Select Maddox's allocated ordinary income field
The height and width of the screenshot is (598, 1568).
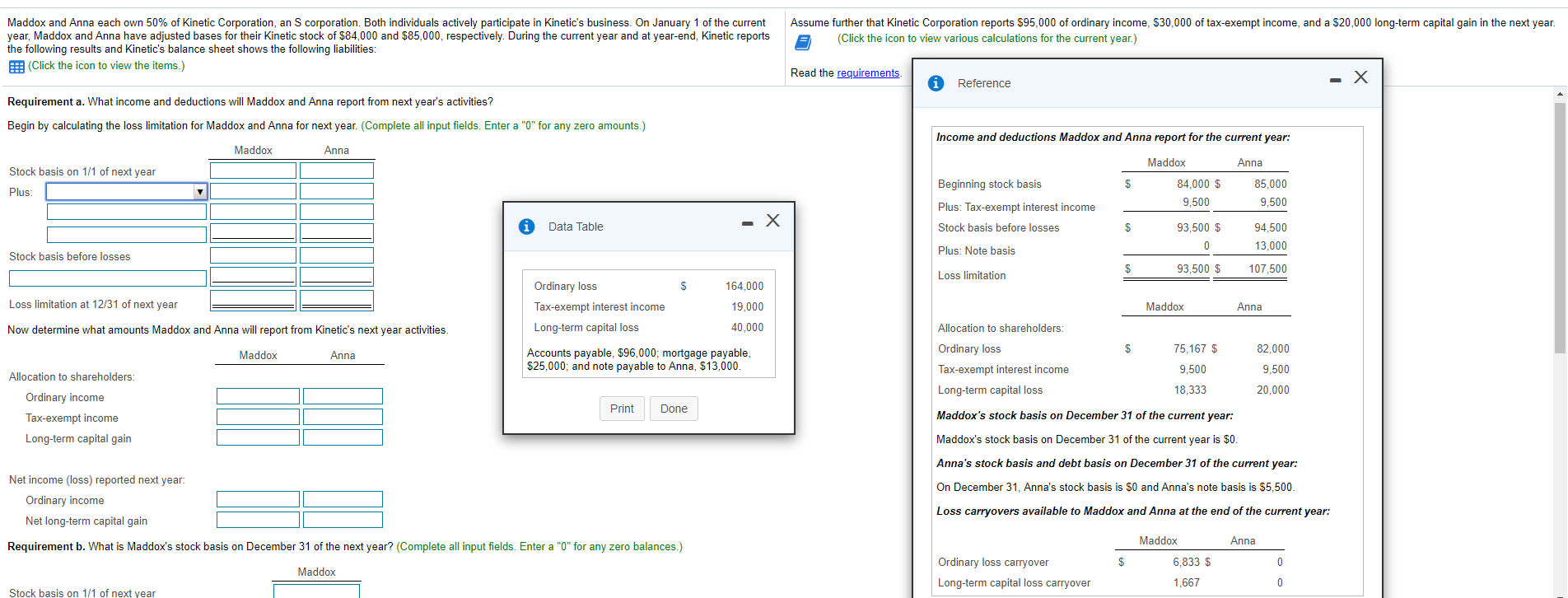coord(258,396)
